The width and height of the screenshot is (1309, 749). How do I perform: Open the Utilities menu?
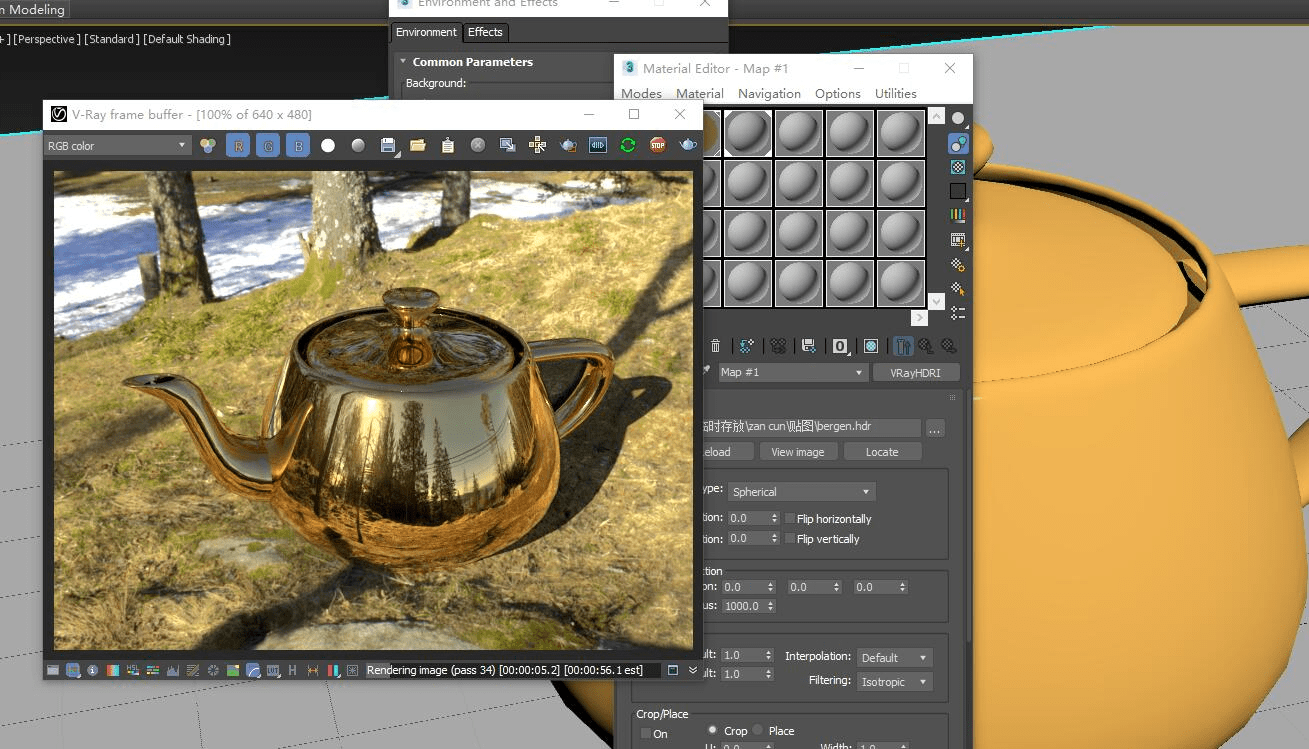896,93
